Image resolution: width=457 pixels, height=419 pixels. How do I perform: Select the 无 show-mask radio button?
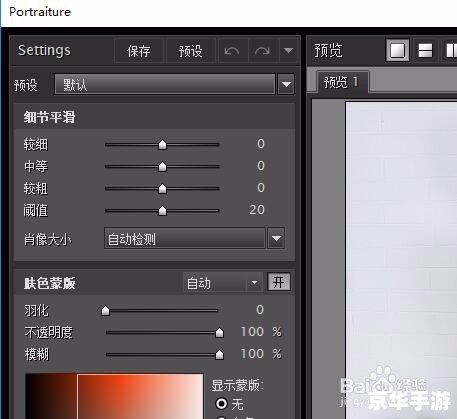click(222, 403)
